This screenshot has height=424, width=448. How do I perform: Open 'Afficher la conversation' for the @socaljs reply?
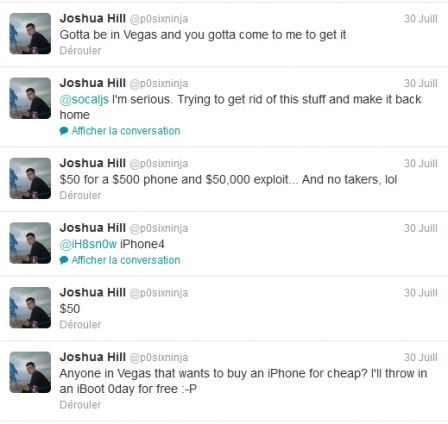coord(126,131)
